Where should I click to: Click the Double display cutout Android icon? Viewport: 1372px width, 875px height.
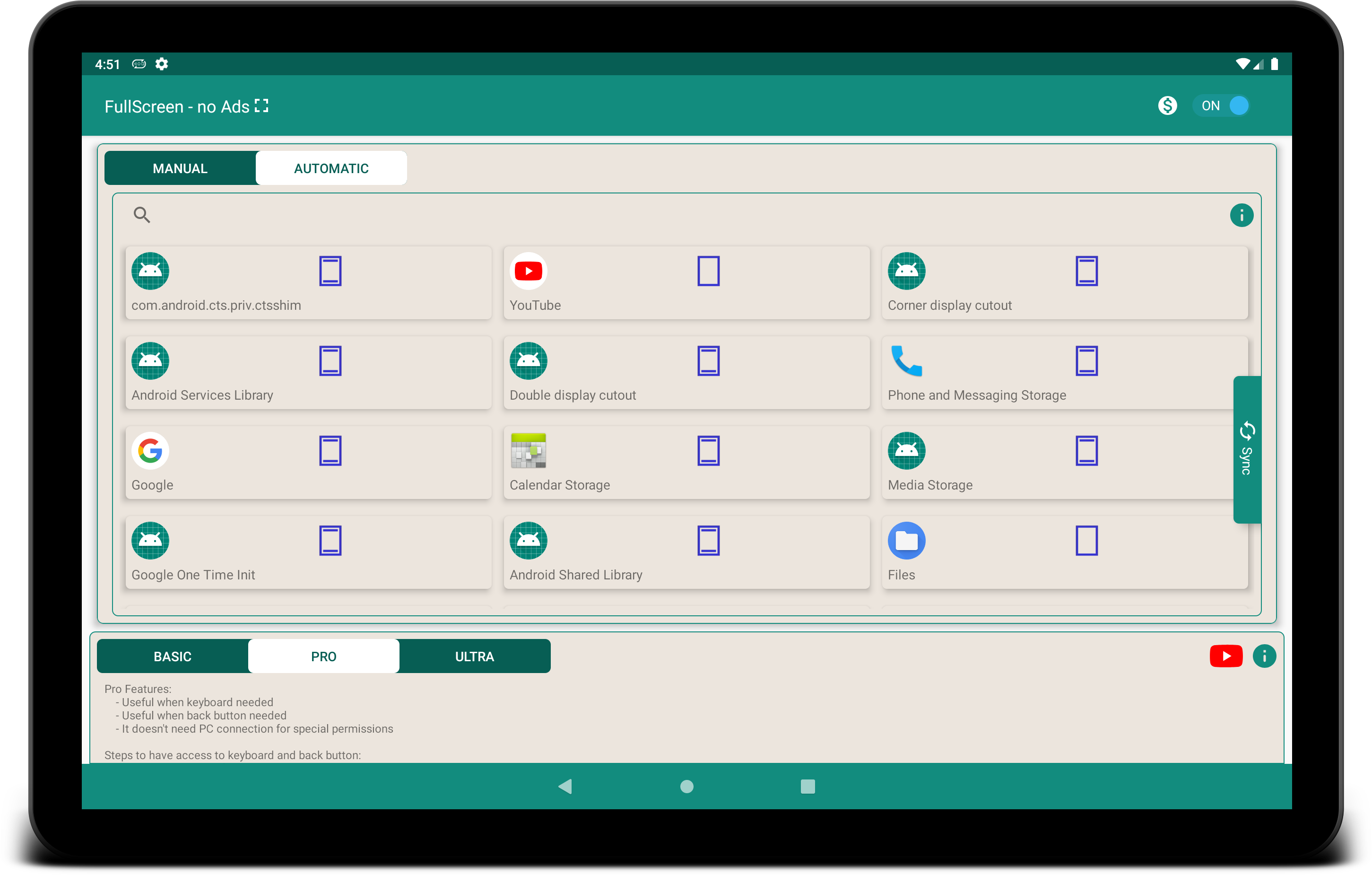click(x=528, y=361)
